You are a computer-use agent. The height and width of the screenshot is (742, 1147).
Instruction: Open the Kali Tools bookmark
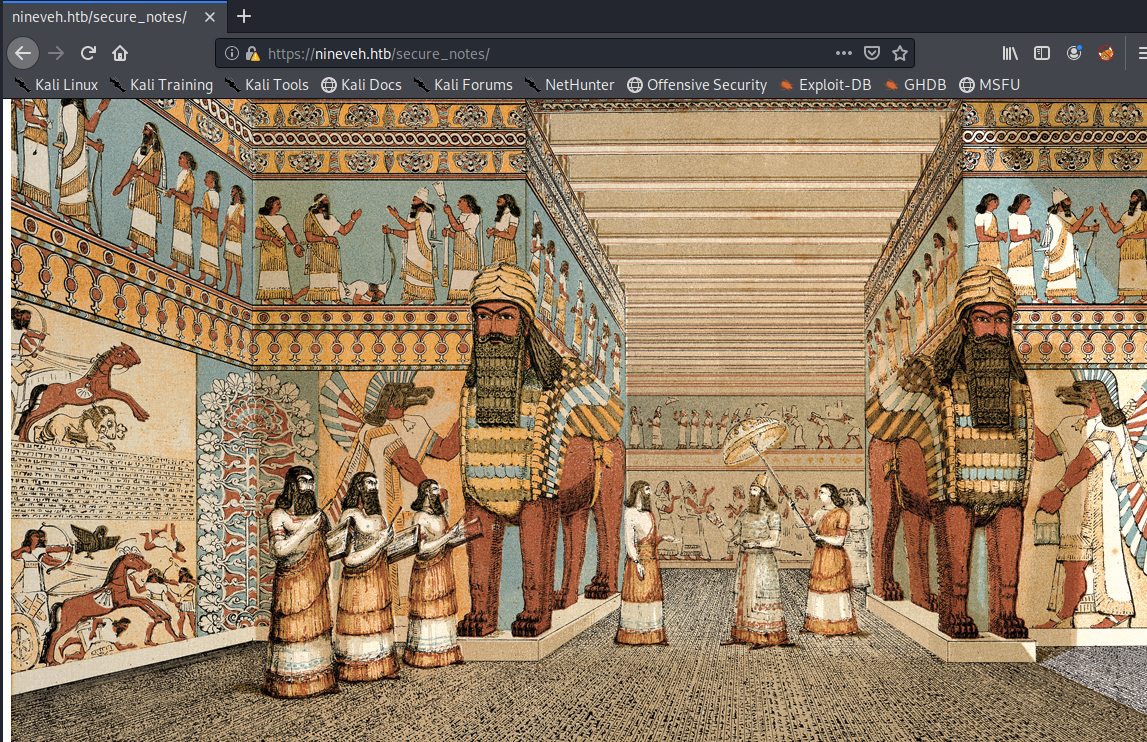point(267,85)
